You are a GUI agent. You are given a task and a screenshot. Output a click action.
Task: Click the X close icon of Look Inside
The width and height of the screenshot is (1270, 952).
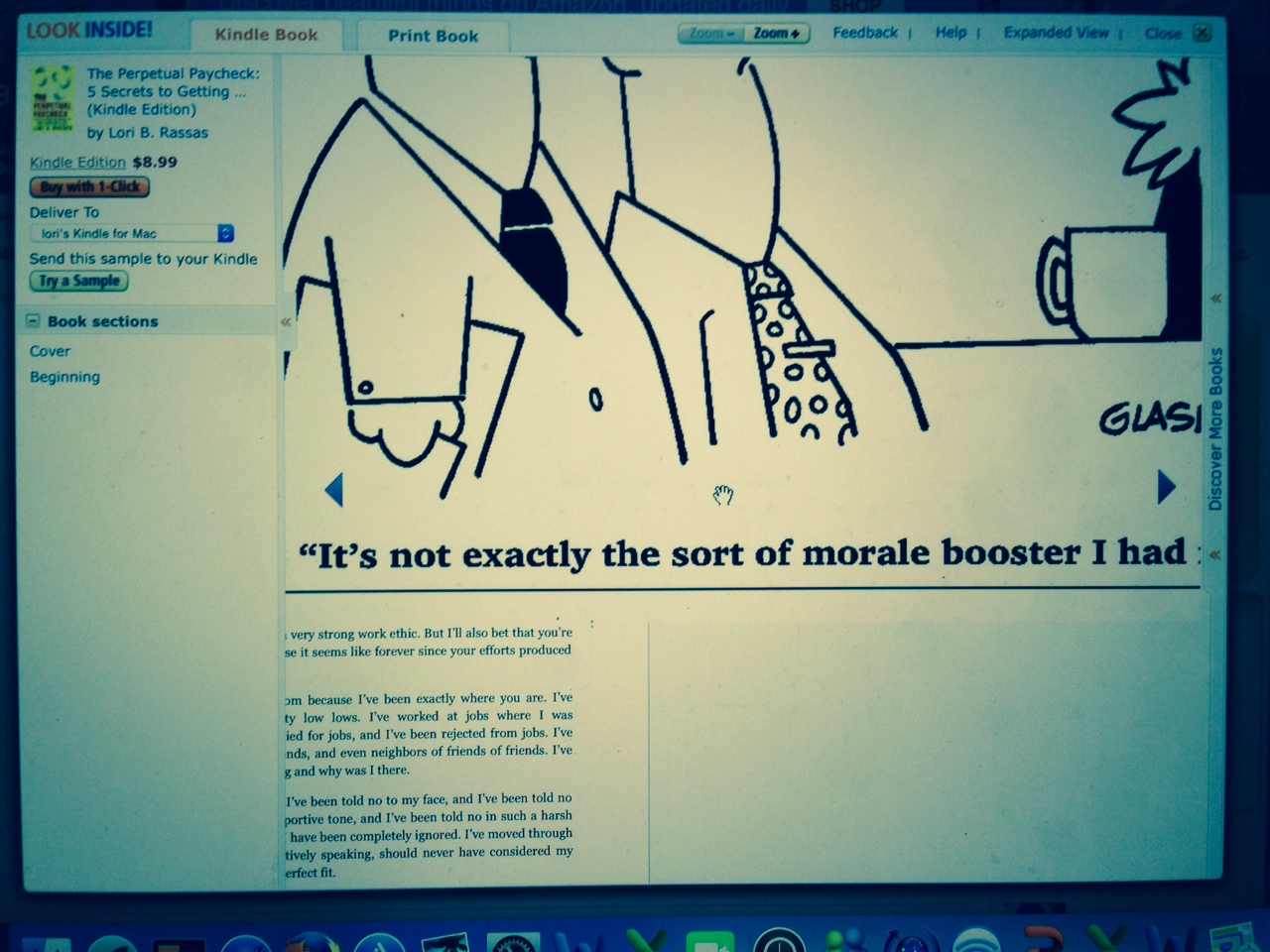[x=1202, y=33]
